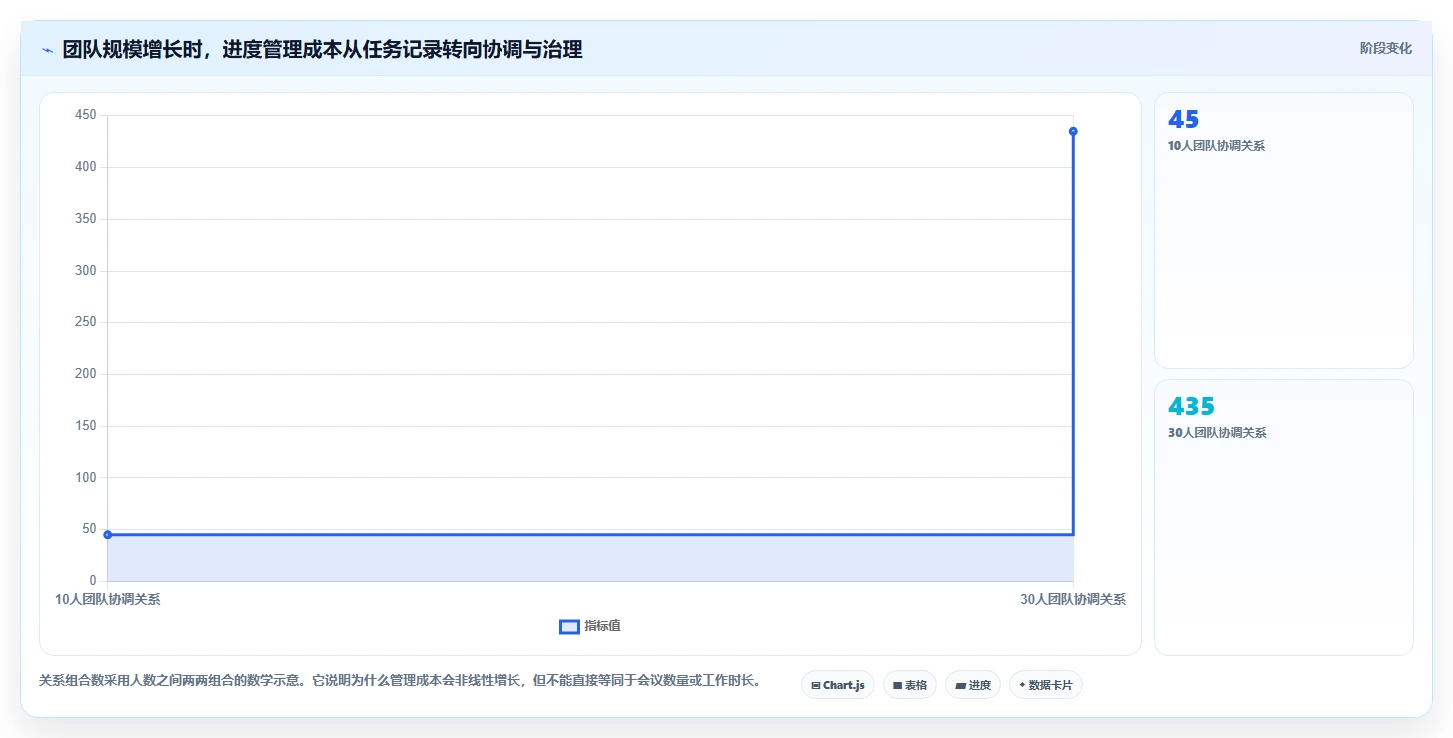
Task: Select the 数据卡片 tag chip
Action: (x=1046, y=685)
